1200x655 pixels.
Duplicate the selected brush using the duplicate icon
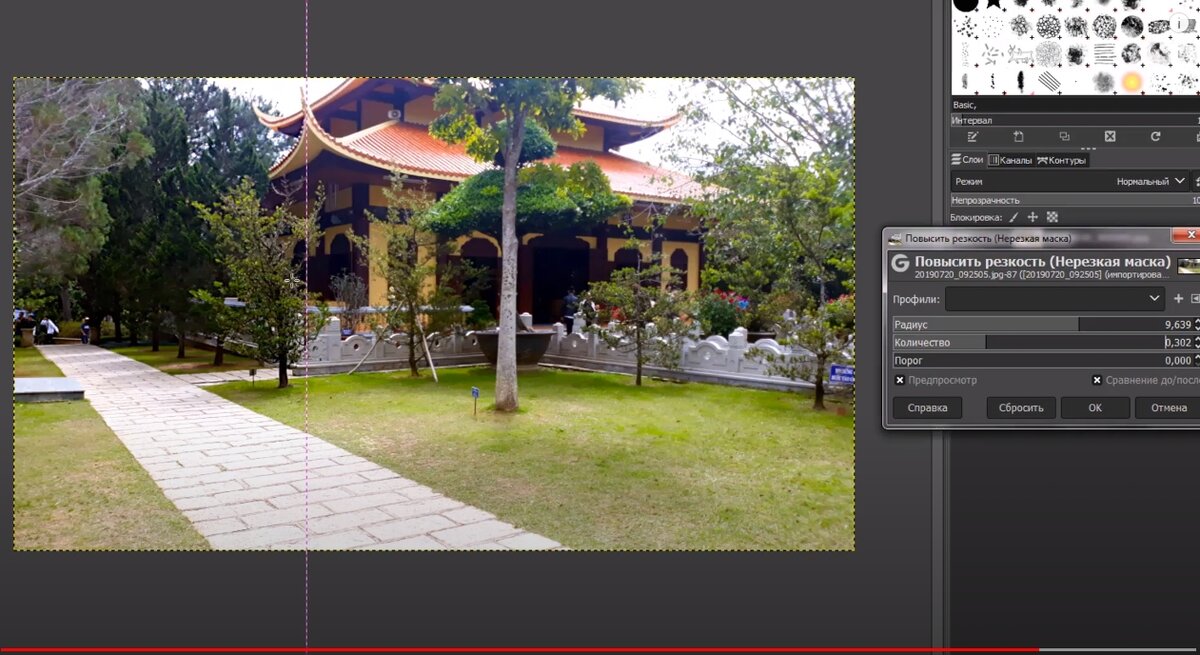coord(1064,137)
